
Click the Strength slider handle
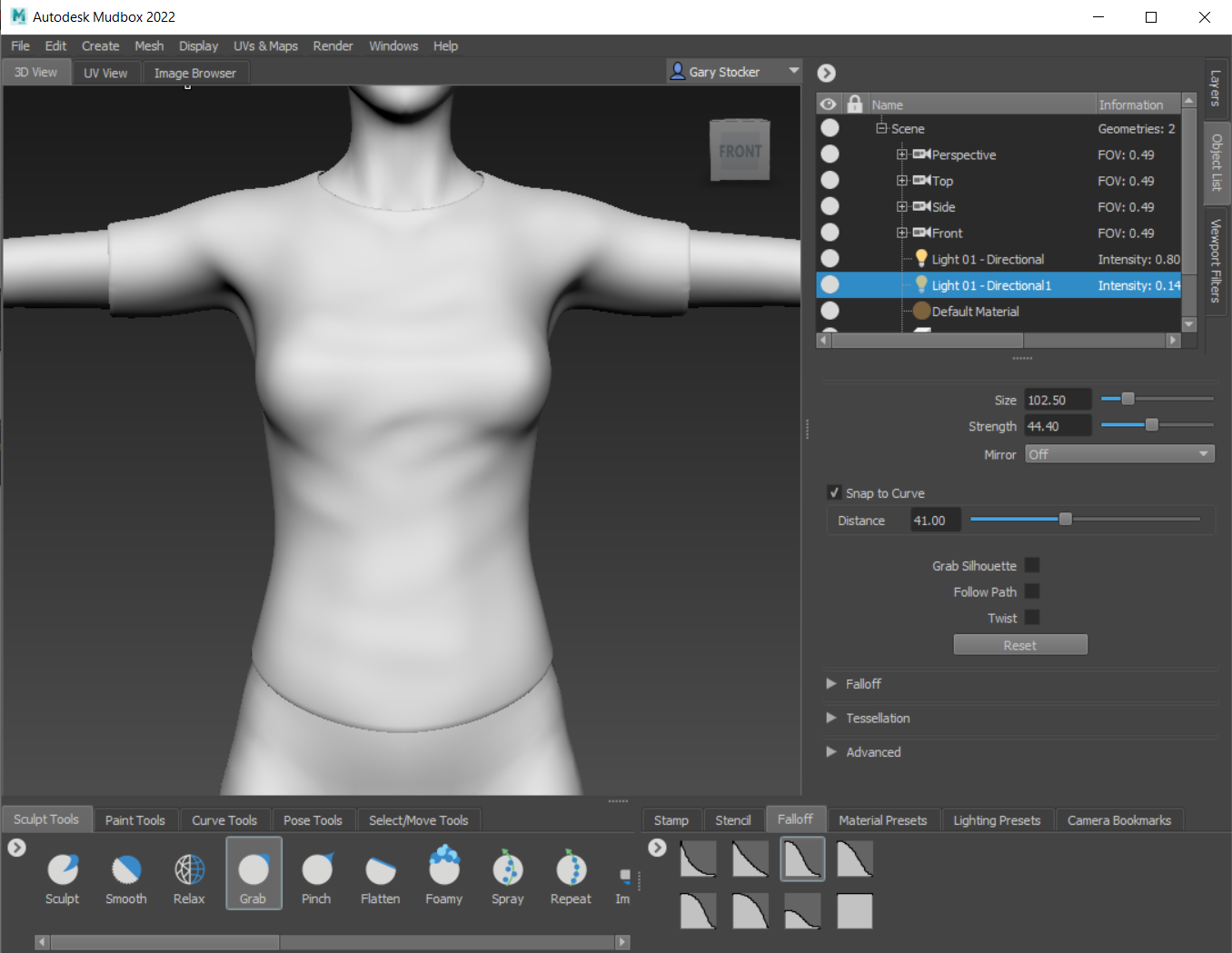click(x=1151, y=425)
